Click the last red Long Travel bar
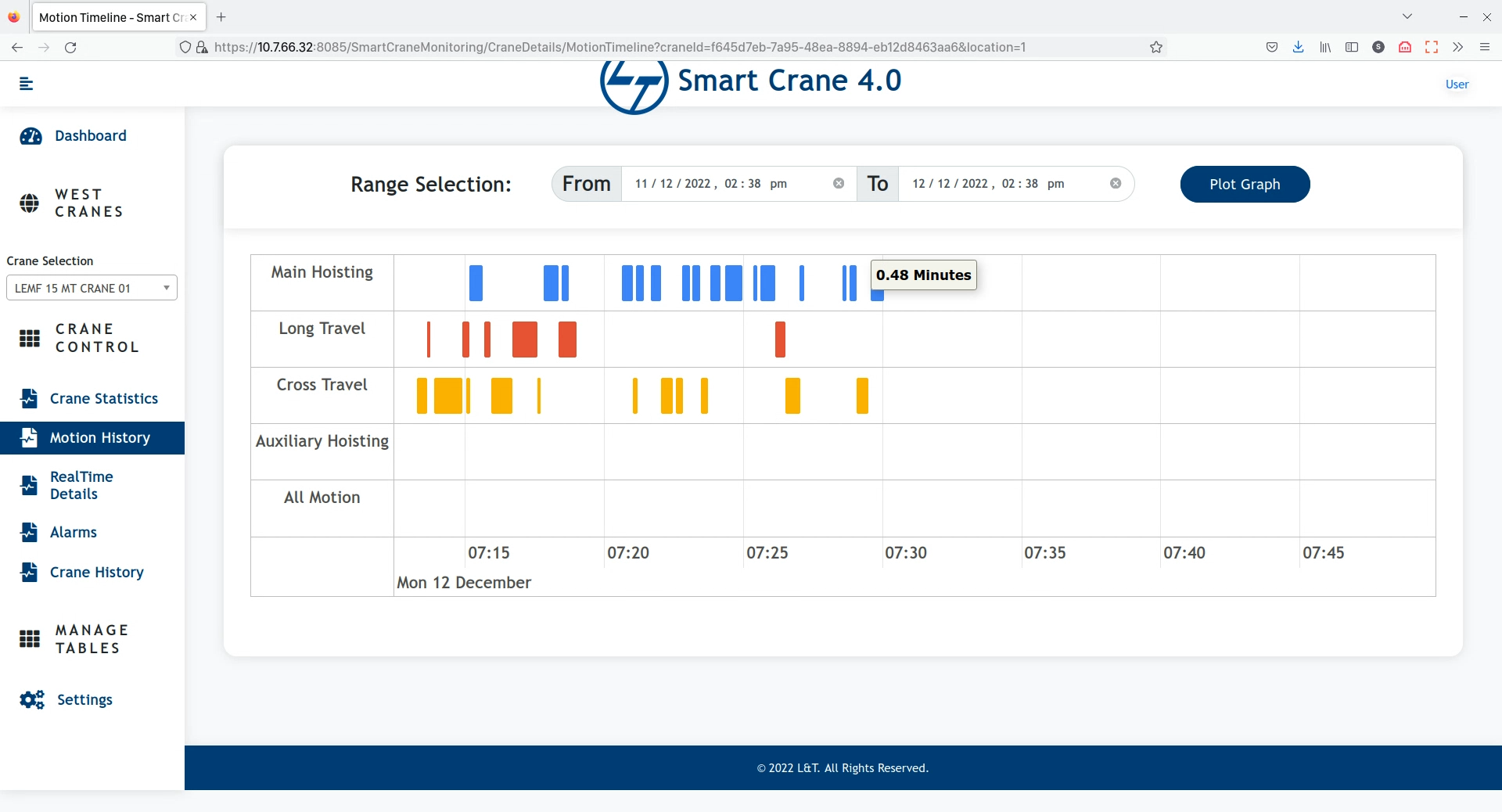The width and height of the screenshot is (1502, 812). [780, 340]
